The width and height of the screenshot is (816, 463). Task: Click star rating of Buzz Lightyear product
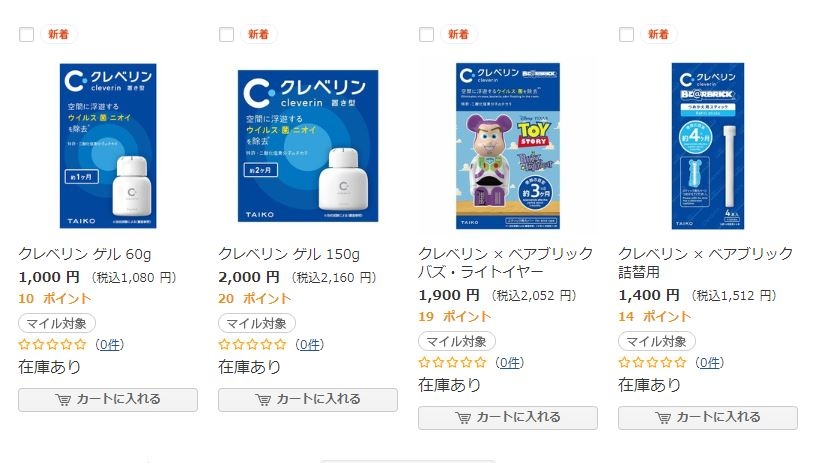pos(452,362)
